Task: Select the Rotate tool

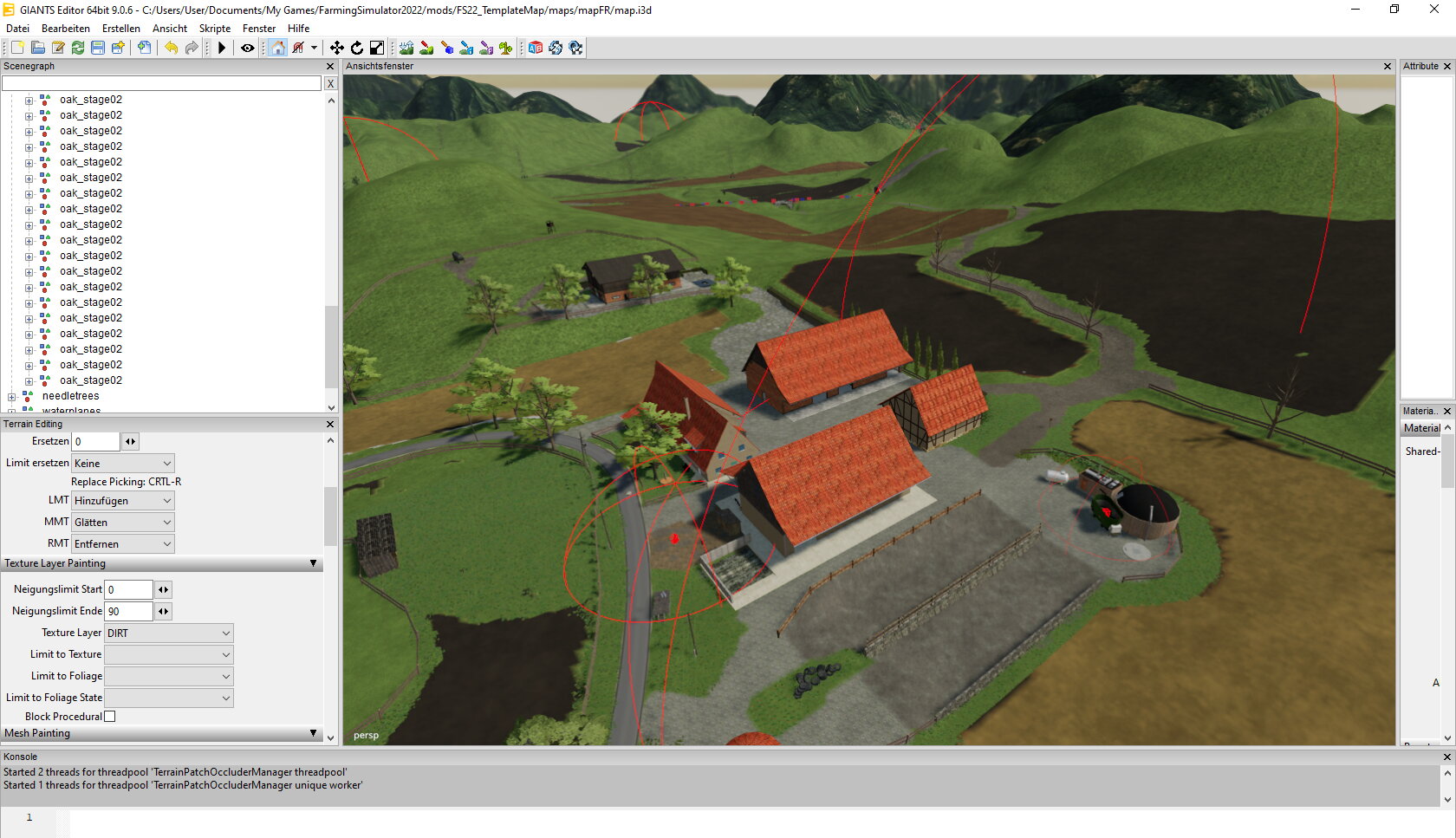Action: coord(356,48)
